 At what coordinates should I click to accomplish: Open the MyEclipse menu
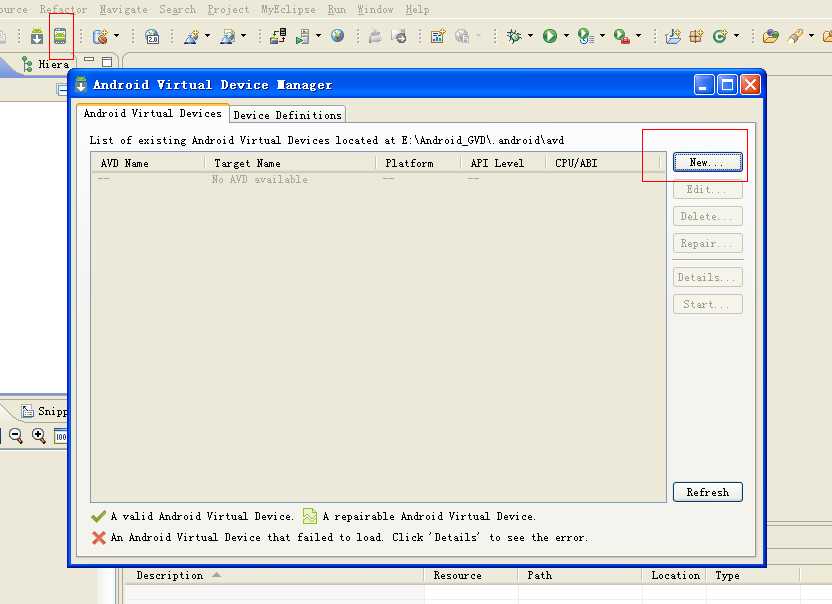(x=288, y=10)
